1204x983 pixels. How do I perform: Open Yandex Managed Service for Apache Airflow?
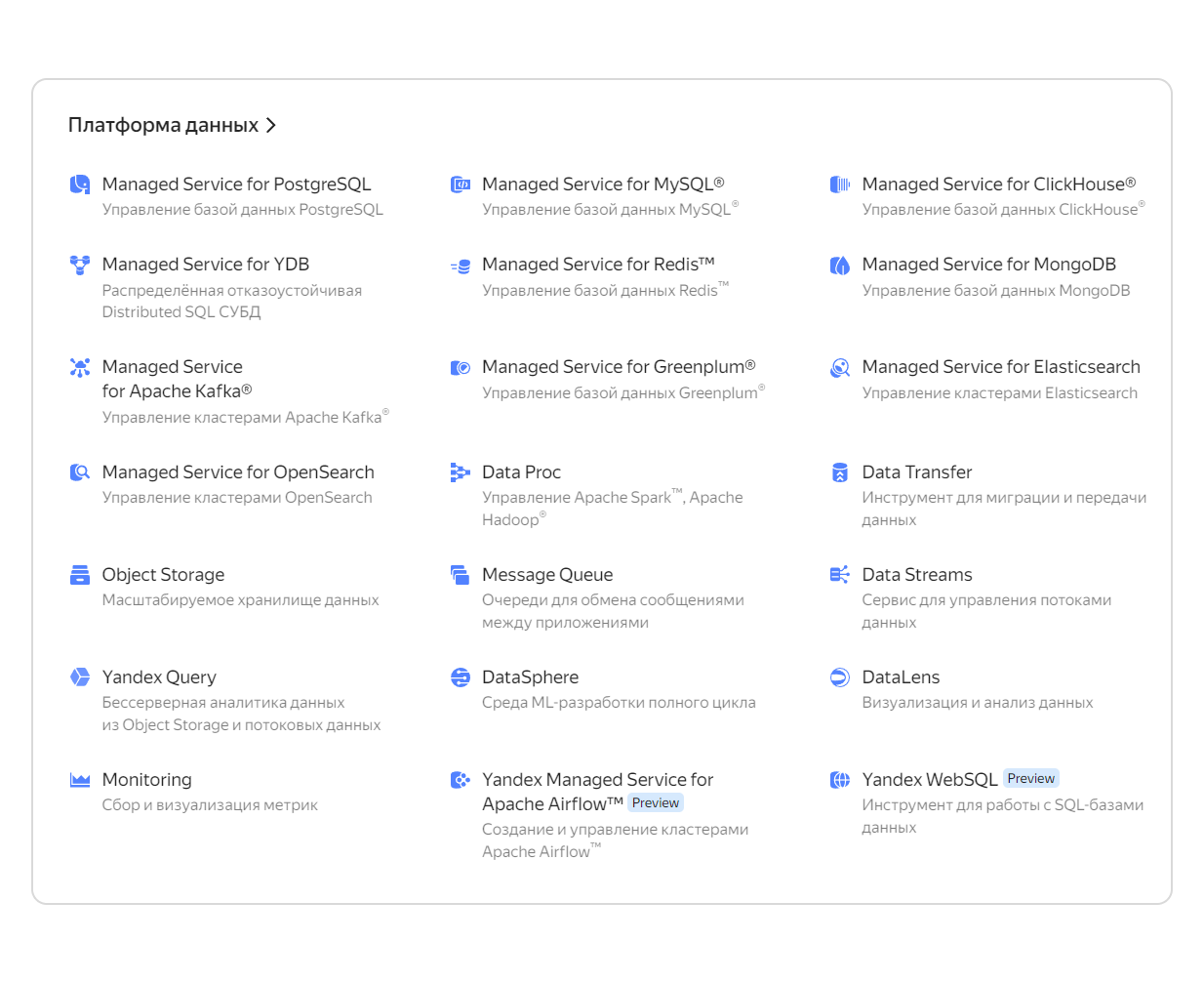[597, 792]
